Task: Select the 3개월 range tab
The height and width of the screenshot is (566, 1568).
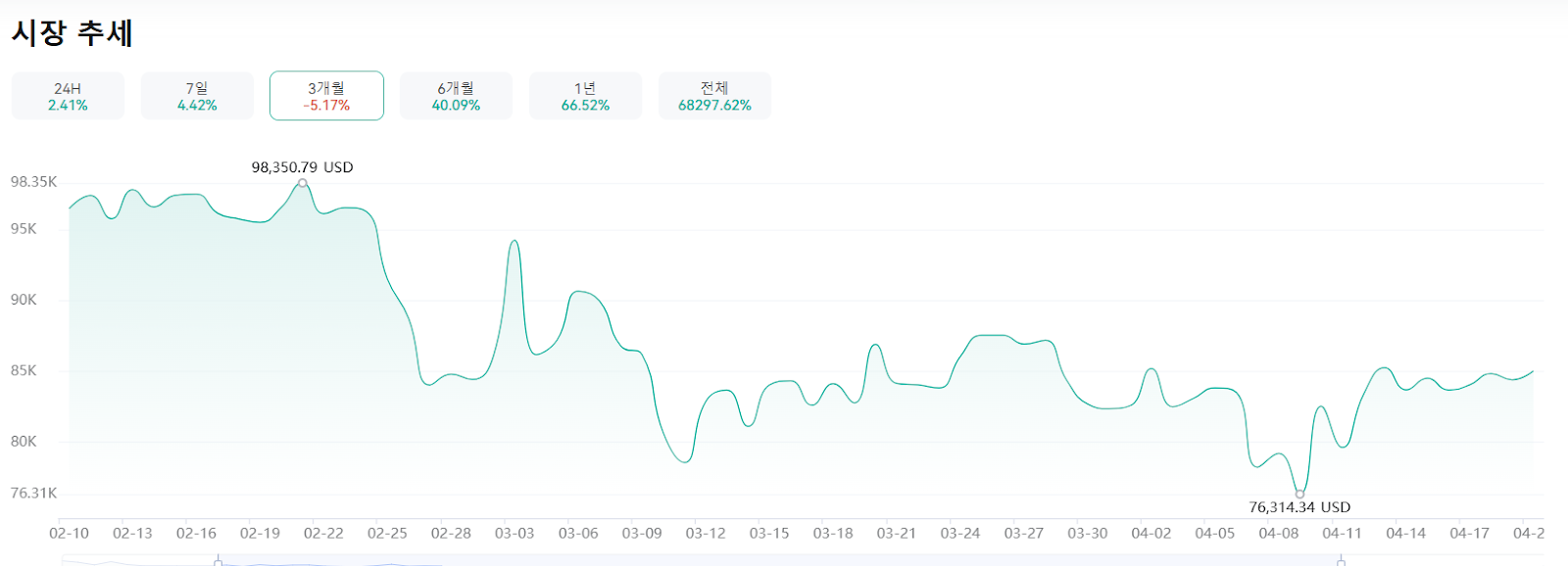Action: click(x=326, y=96)
